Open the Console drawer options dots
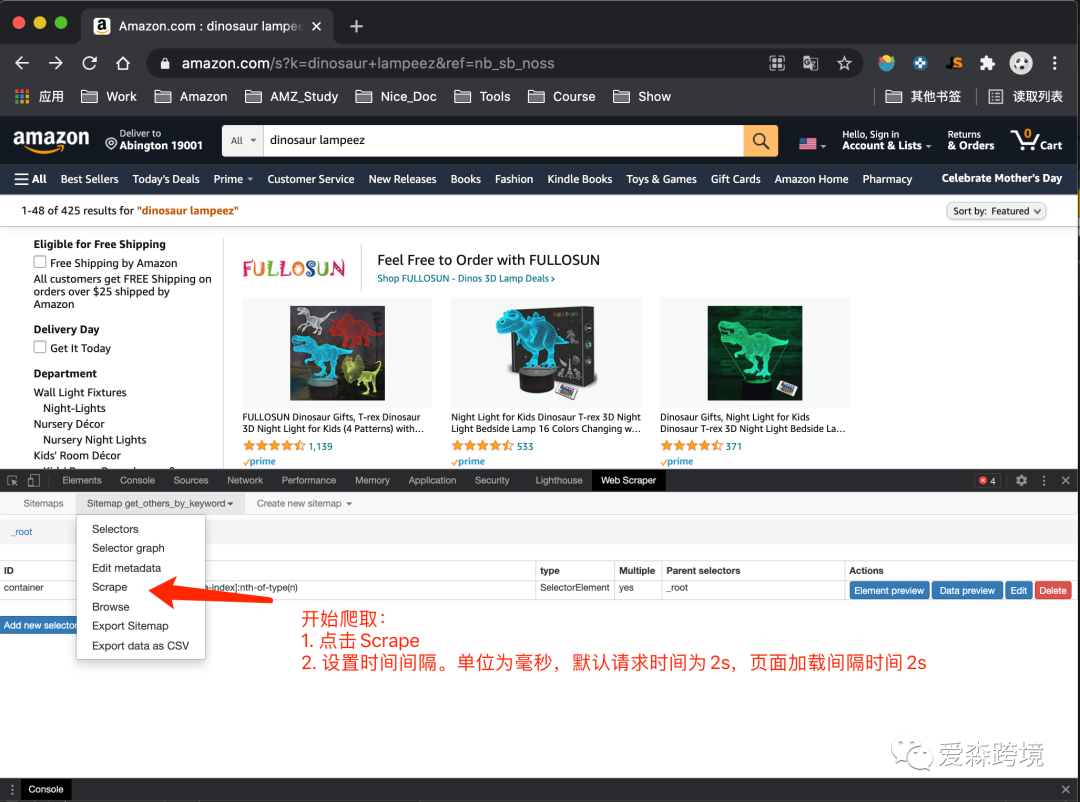This screenshot has height=802, width=1080. pyautogui.click(x=12, y=789)
